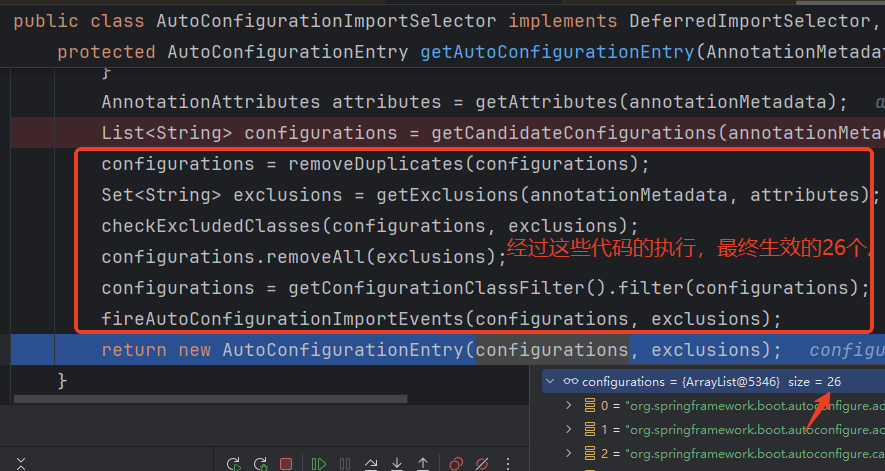Click the double-chevron collapse icon at bottom left
885x471 pixels.
[21, 463]
